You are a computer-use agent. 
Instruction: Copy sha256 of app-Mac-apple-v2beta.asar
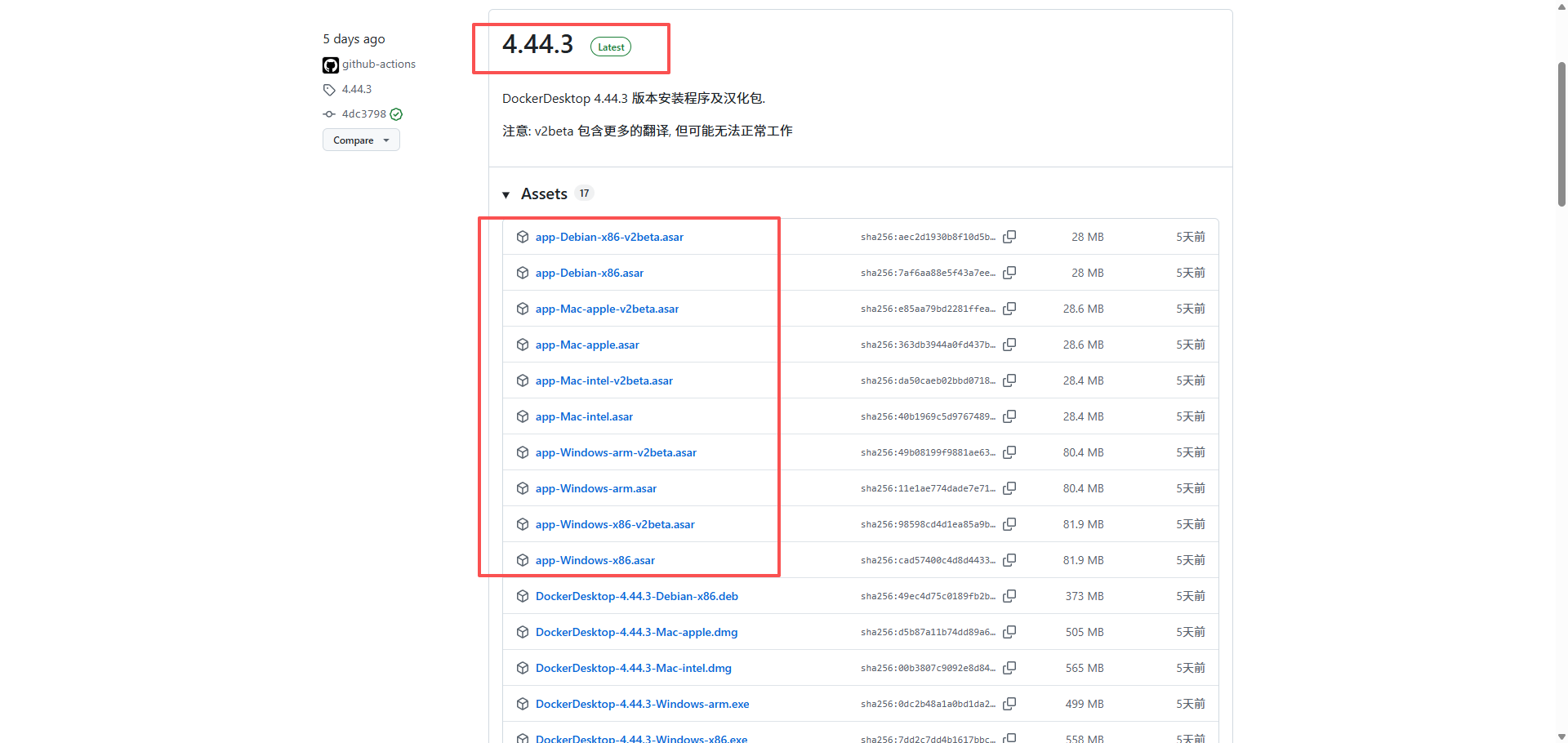(x=1009, y=309)
